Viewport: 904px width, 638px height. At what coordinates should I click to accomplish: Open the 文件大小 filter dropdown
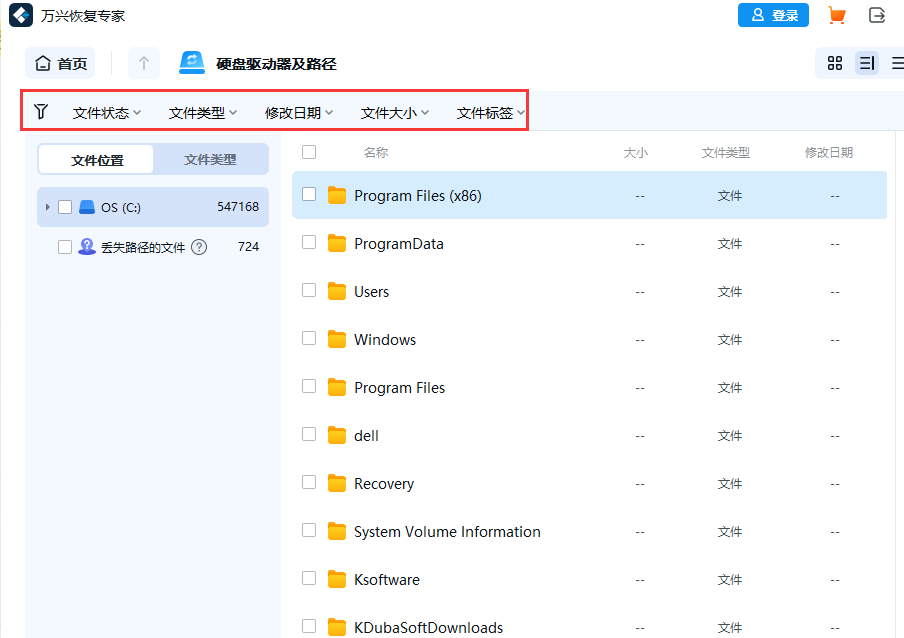(x=394, y=112)
